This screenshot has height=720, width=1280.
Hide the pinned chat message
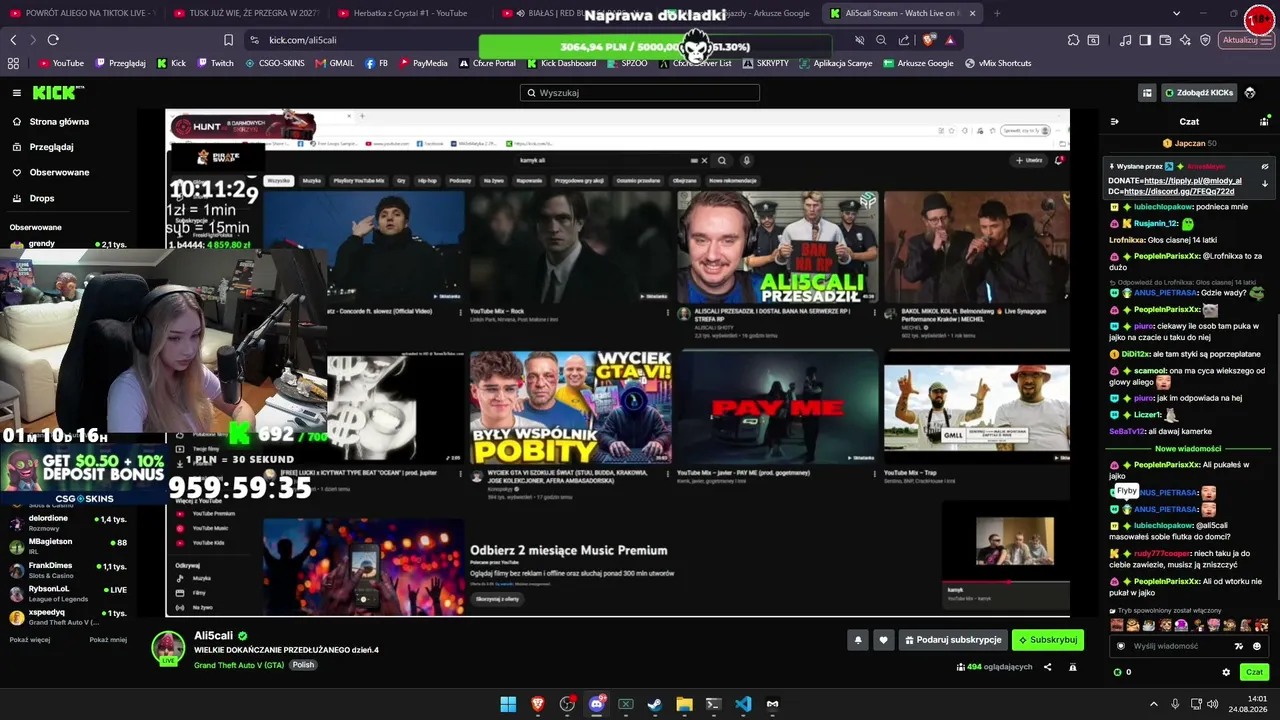click(1265, 166)
